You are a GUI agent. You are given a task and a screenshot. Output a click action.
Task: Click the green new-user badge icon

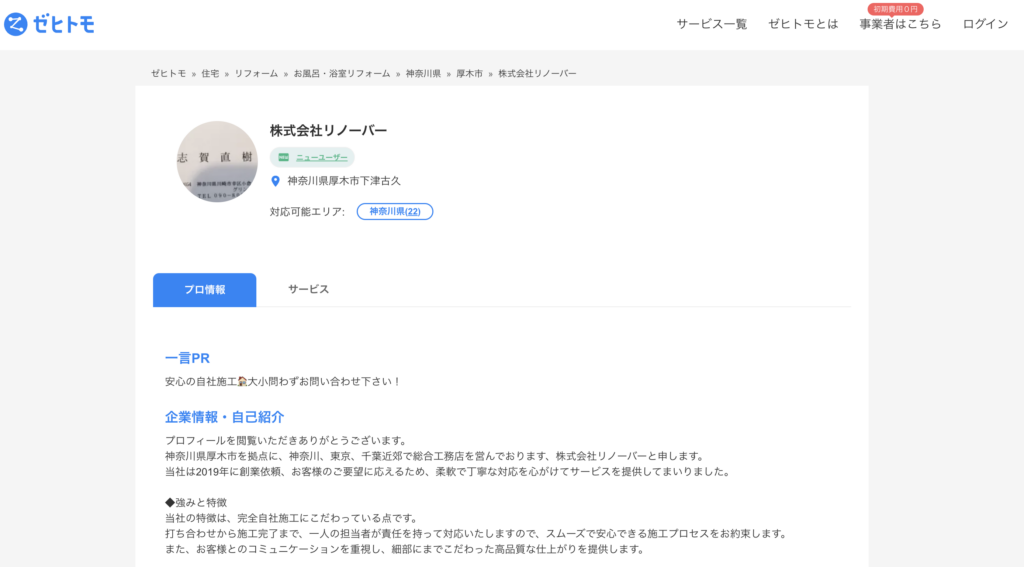pyautogui.click(x=283, y=157)
